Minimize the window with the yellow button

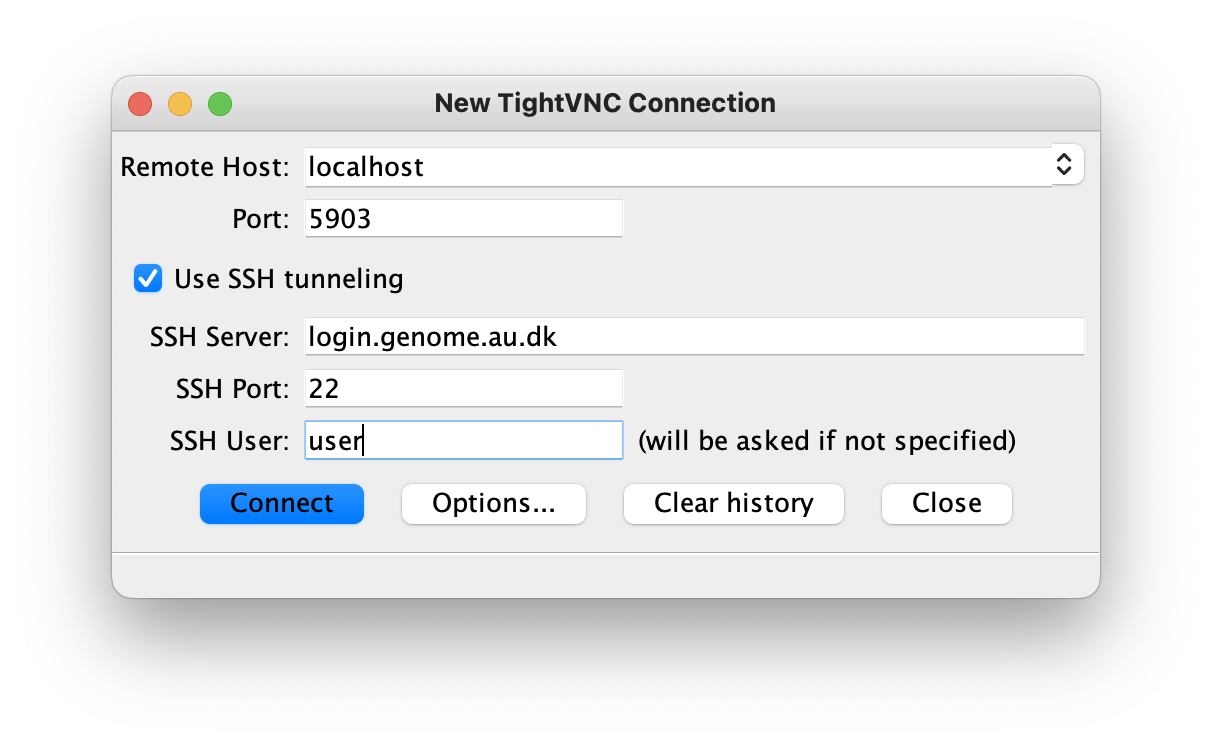click(x=180, y=104)
